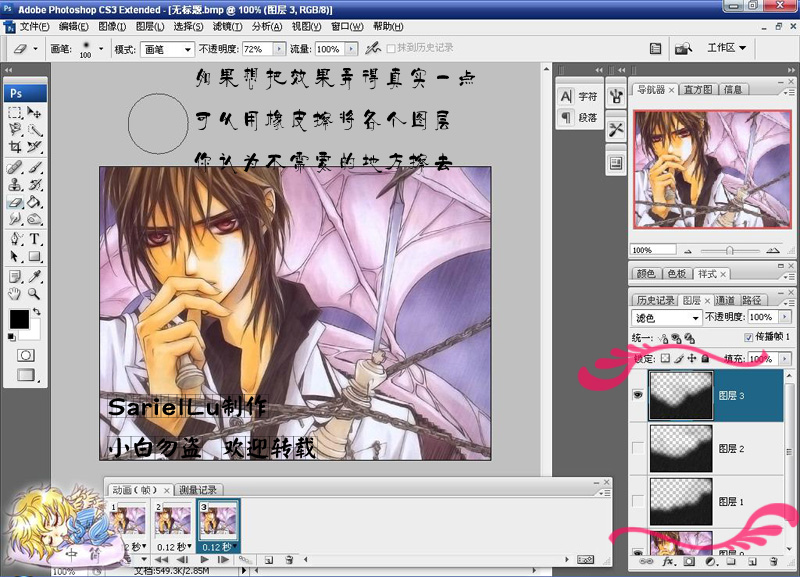Hide layer 图层 3 visibility eye
Screen dimensions: 800x577
click(x=638, y=395)
